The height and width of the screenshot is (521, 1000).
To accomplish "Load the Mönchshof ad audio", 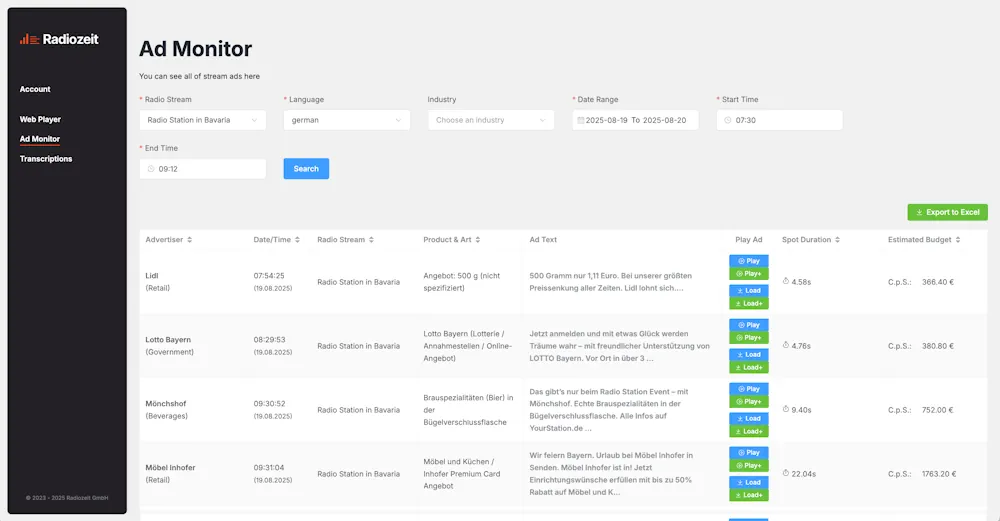I will [x=748, y=419].
